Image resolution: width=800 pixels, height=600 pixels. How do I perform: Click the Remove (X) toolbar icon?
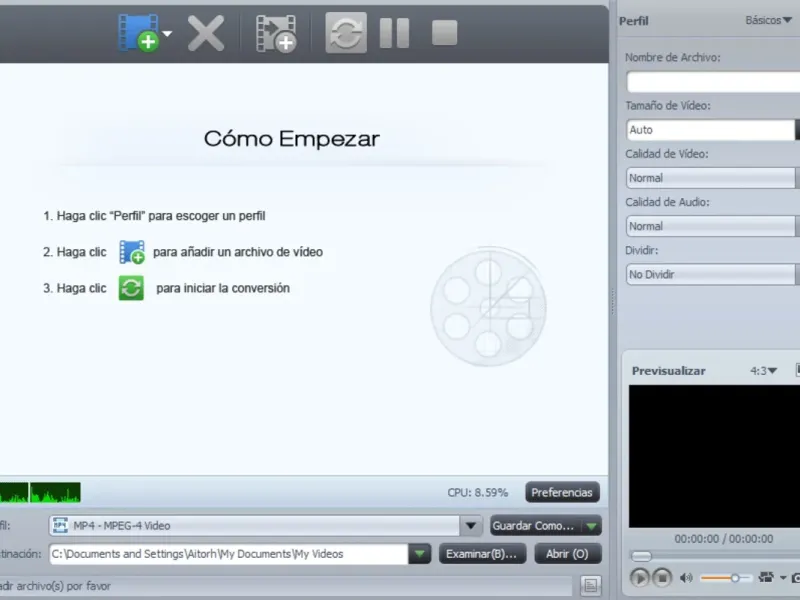206,33
